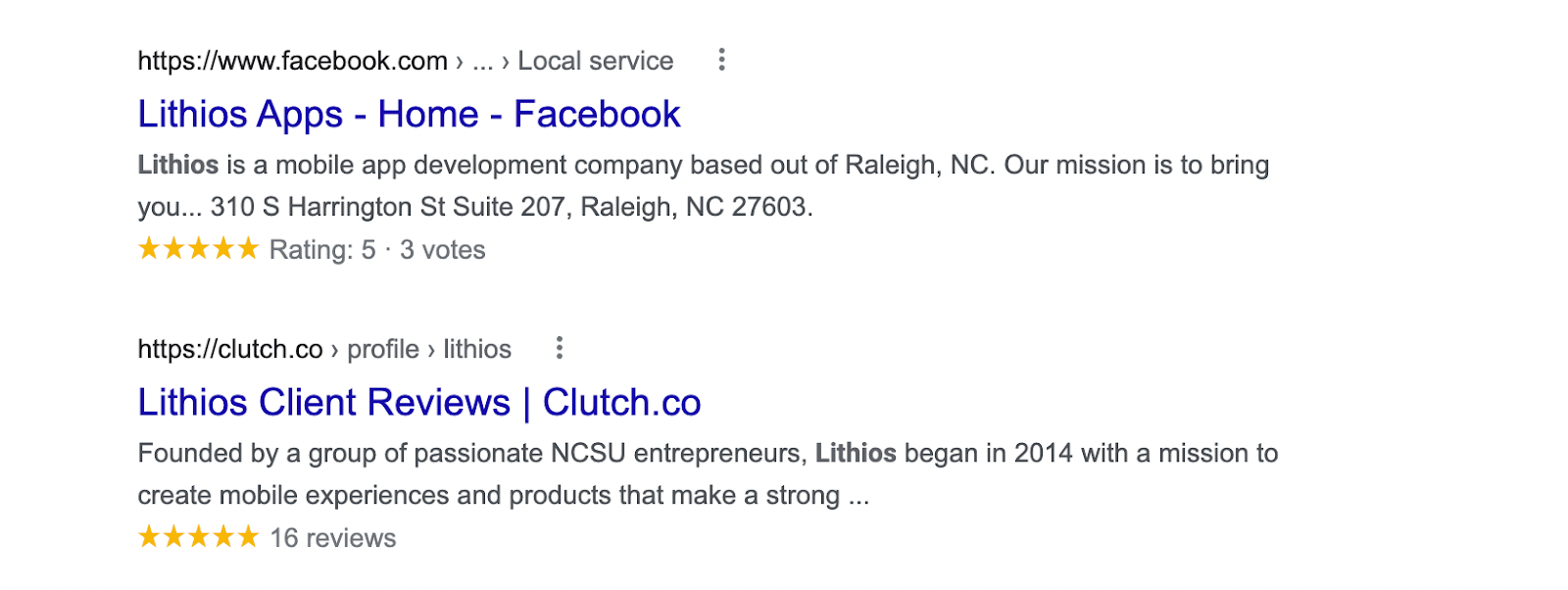The height and width of the screenshot is (590, 1568).
Task: Select the Local service breadcrumb item
Action: pyautogui.click(x=595, y=60)
